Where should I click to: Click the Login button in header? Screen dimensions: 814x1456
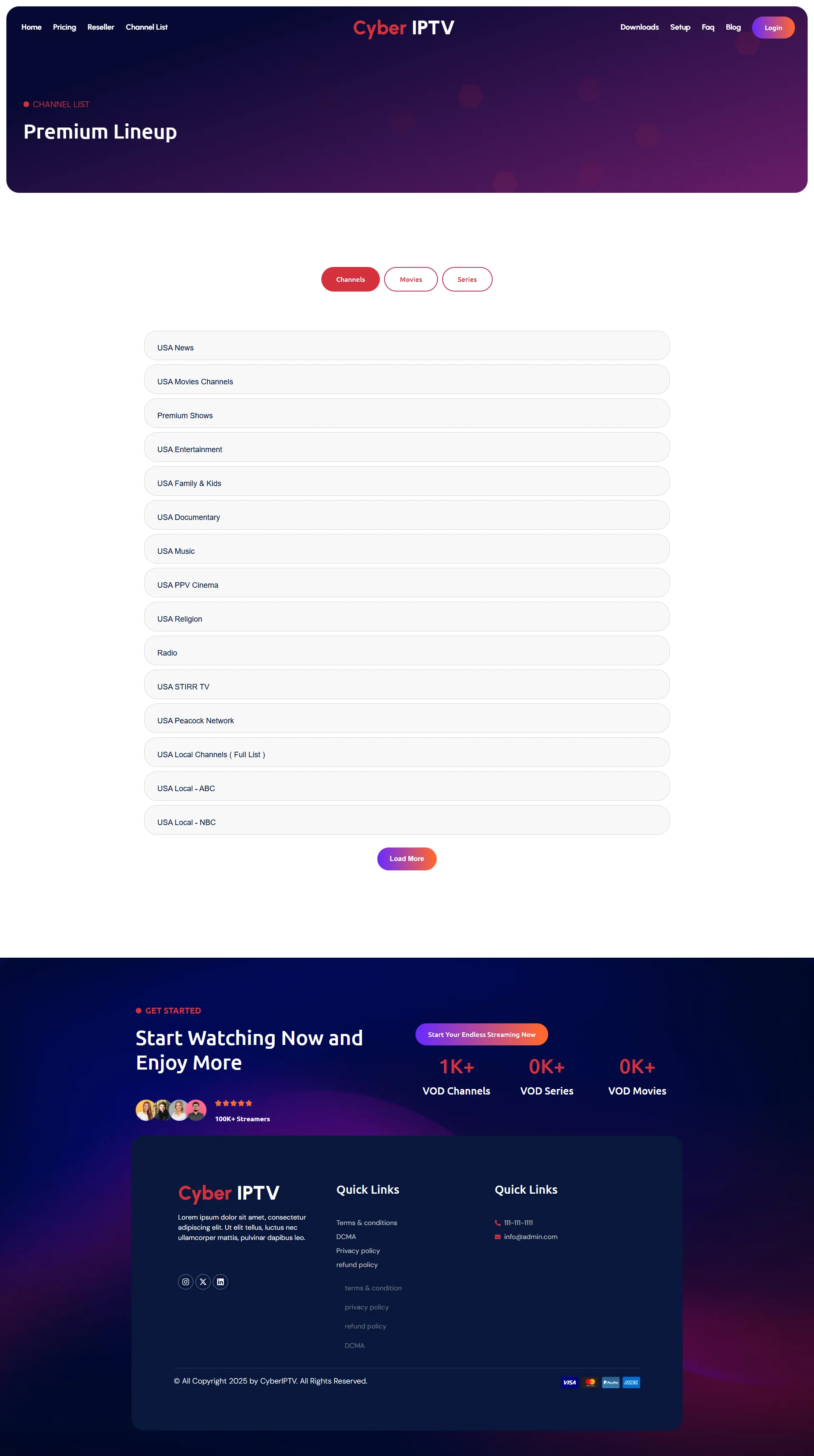pyautogui.click(x=773, y=28)
